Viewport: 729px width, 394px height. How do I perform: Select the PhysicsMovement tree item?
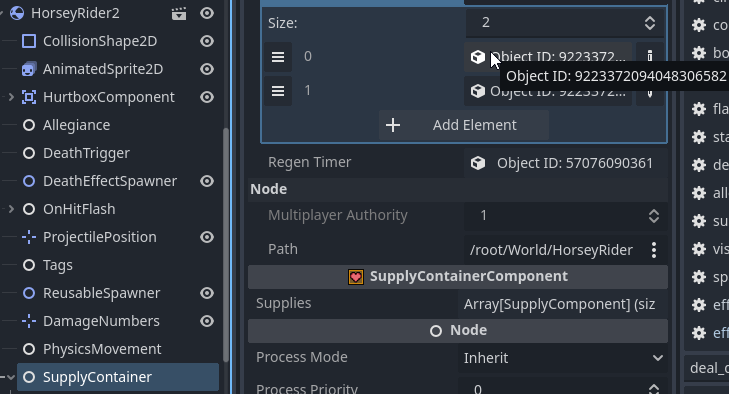pos(102,349)
